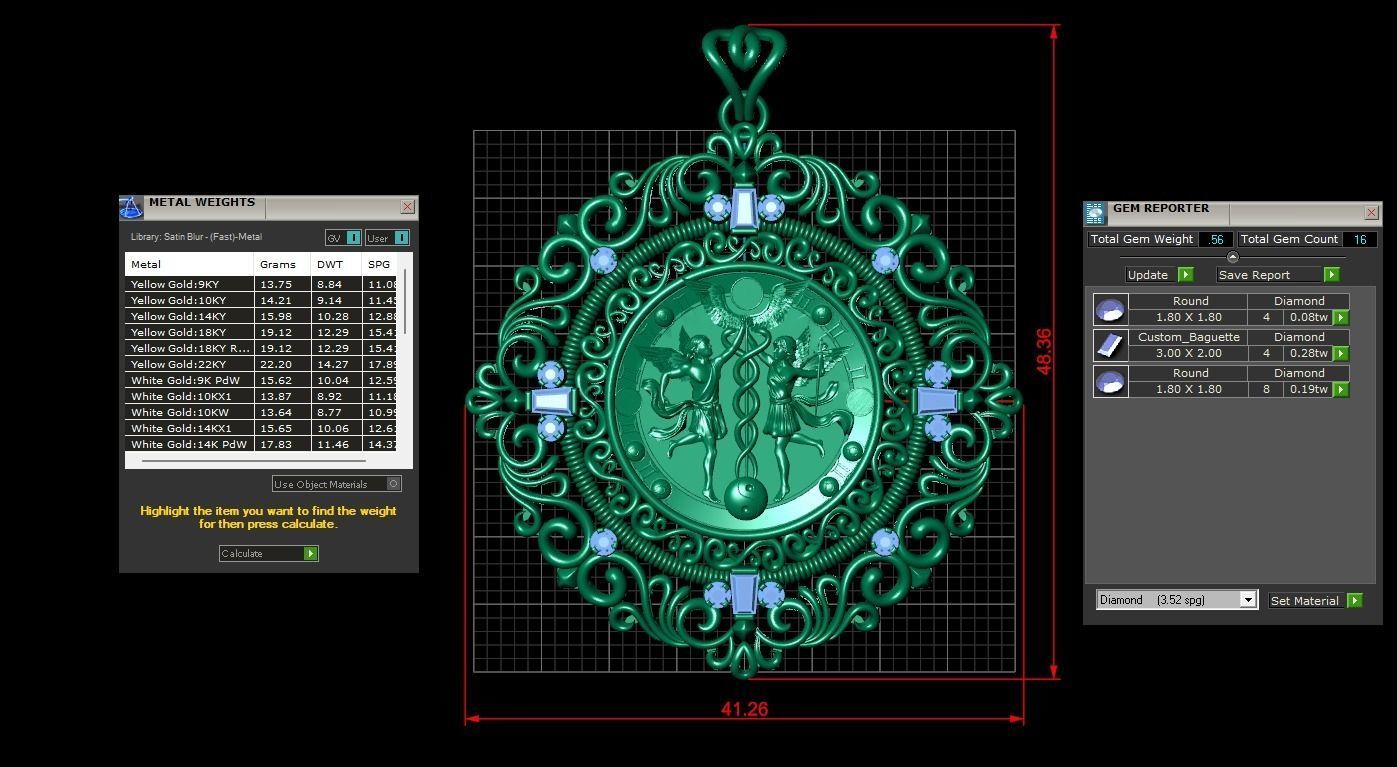The width and height of the screenshot is (1397, 767).
Task: Click the horizontal scrollbar under metal table
Action: 253,461
